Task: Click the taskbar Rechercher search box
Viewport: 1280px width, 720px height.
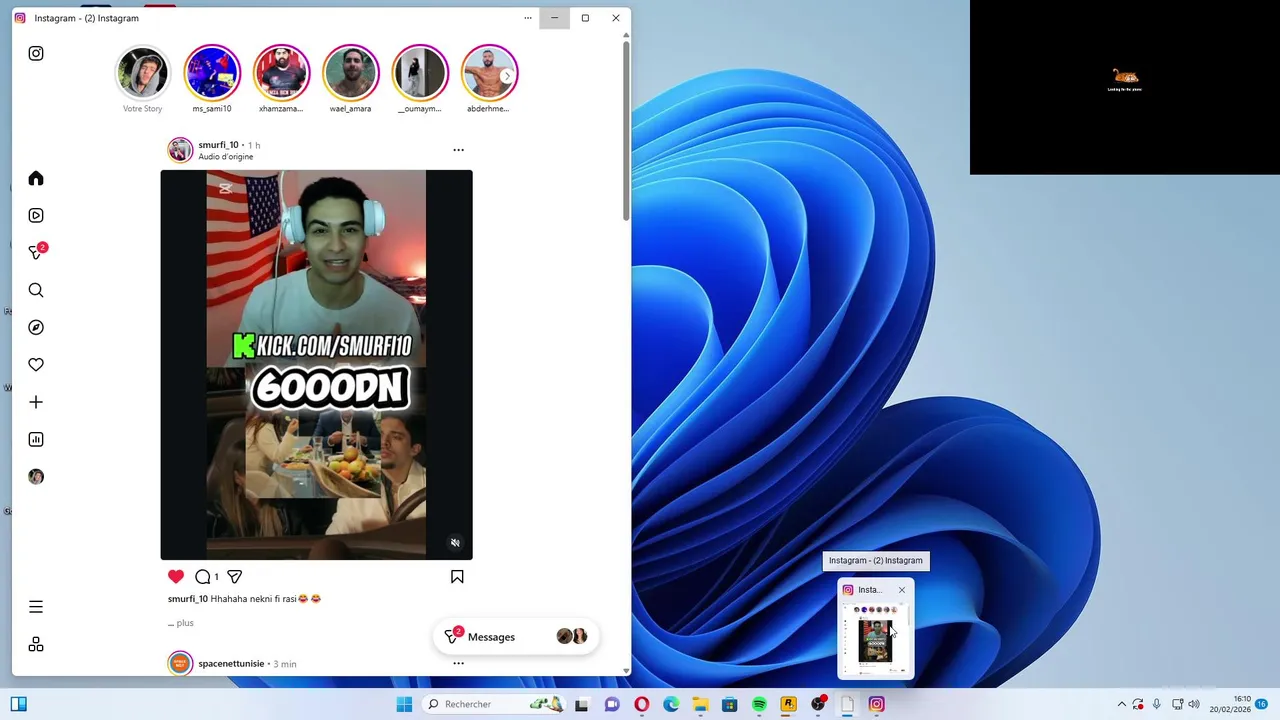Action: pos(494,704)
